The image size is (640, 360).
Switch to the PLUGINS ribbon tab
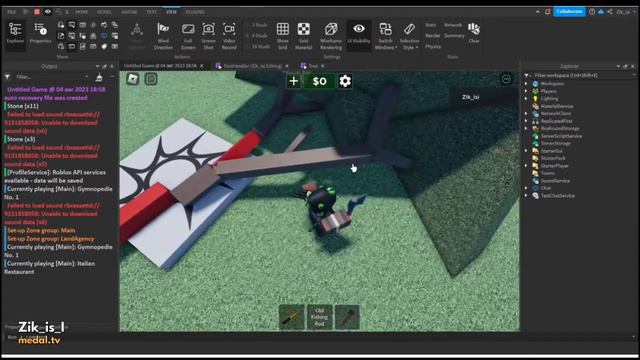pyautogui.click(x=195, y=12)
